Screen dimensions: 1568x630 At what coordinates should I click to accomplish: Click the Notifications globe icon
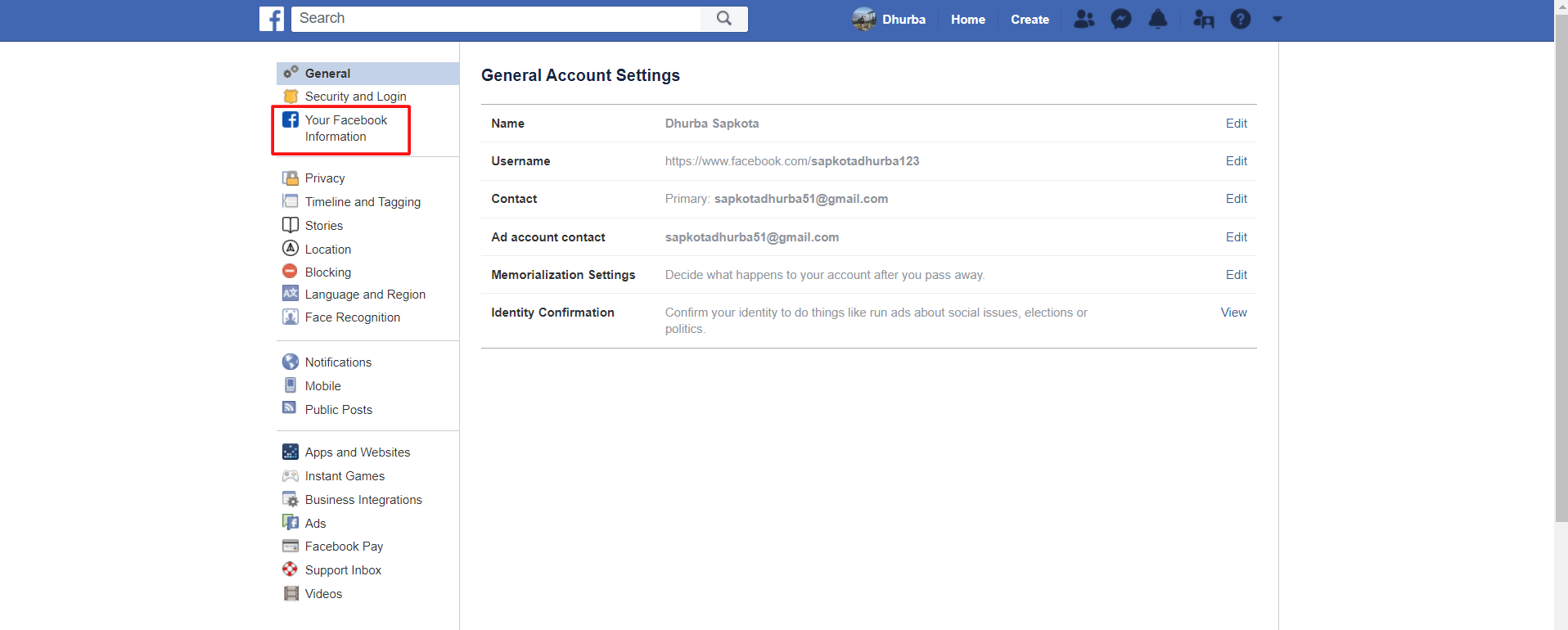pyautogui.click(x=291, y=362)
